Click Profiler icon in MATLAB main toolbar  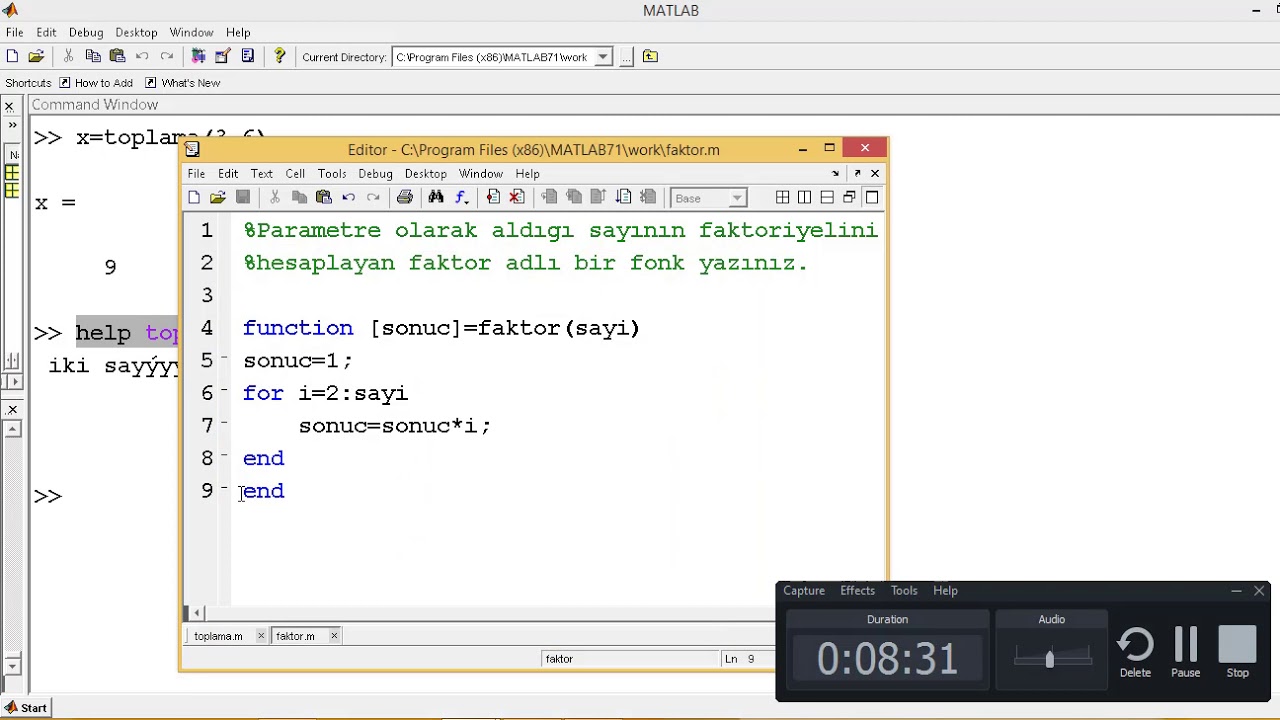tap(247, 57)
